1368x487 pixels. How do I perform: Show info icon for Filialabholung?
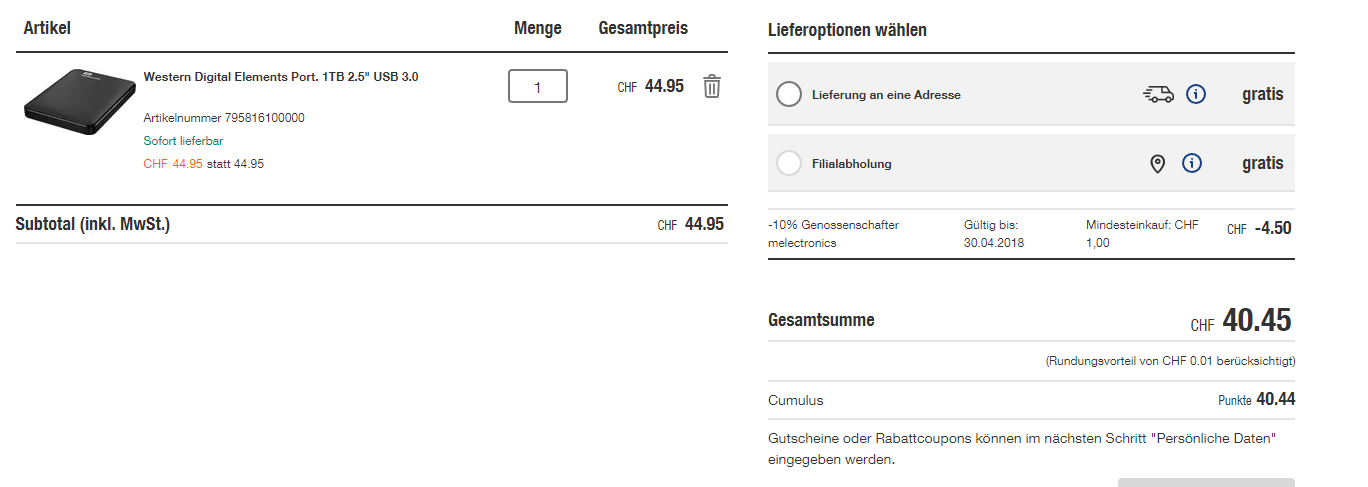(1192, 163)
